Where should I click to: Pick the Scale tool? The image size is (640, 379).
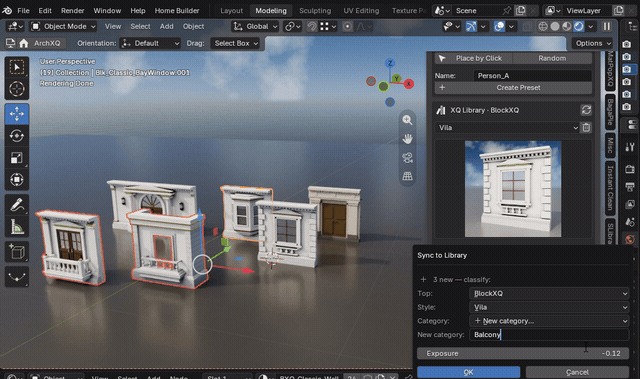point(16,157)
